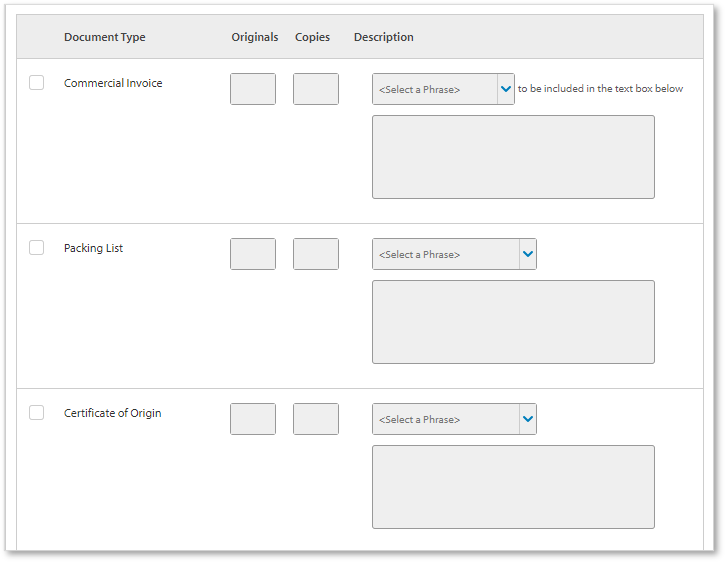Click the Packing List Copies field

[x=316, y=254]
